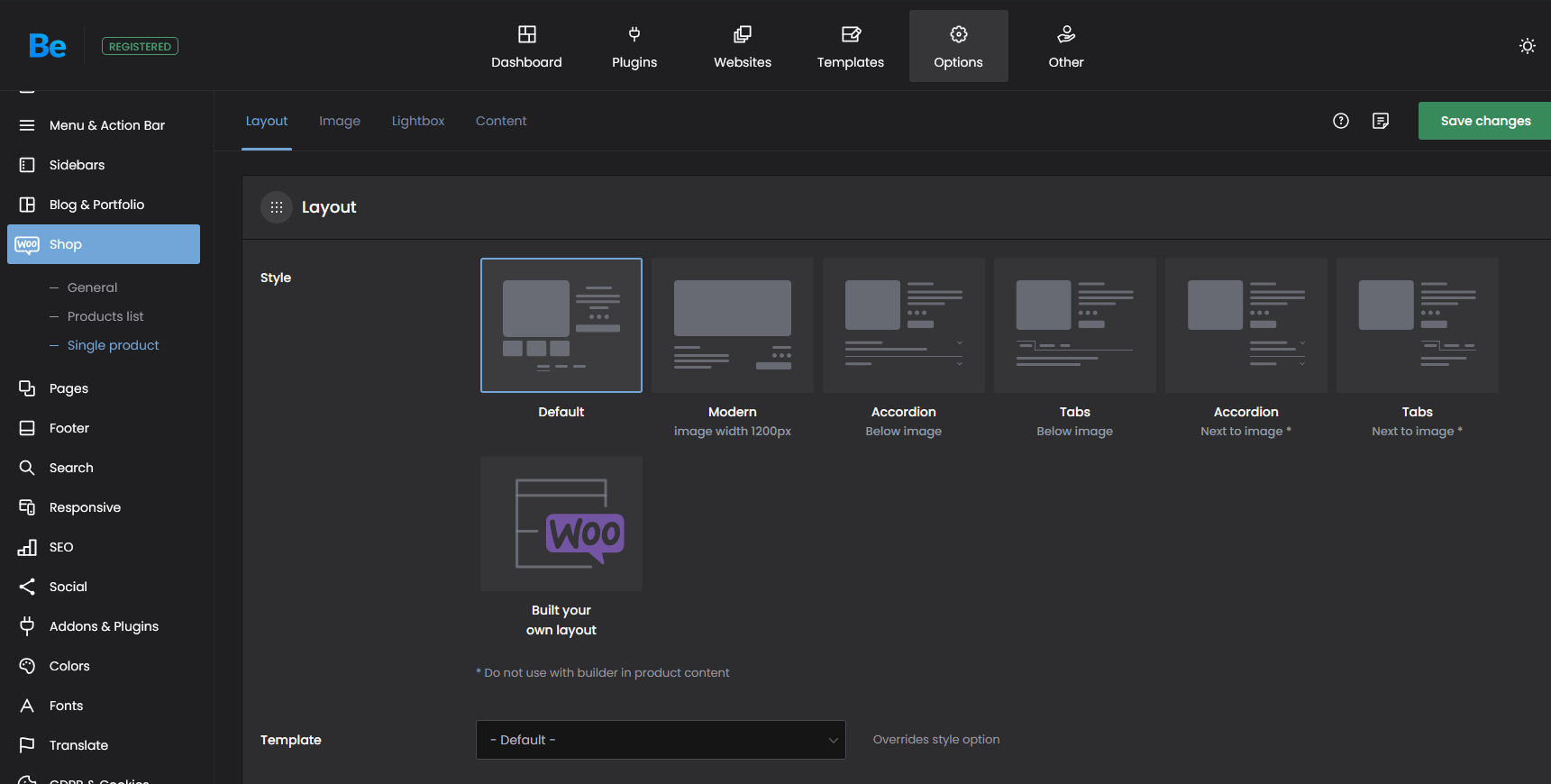1551x784 pixels.
Task: Open the Products list submenu
Action: pos(105,316)
